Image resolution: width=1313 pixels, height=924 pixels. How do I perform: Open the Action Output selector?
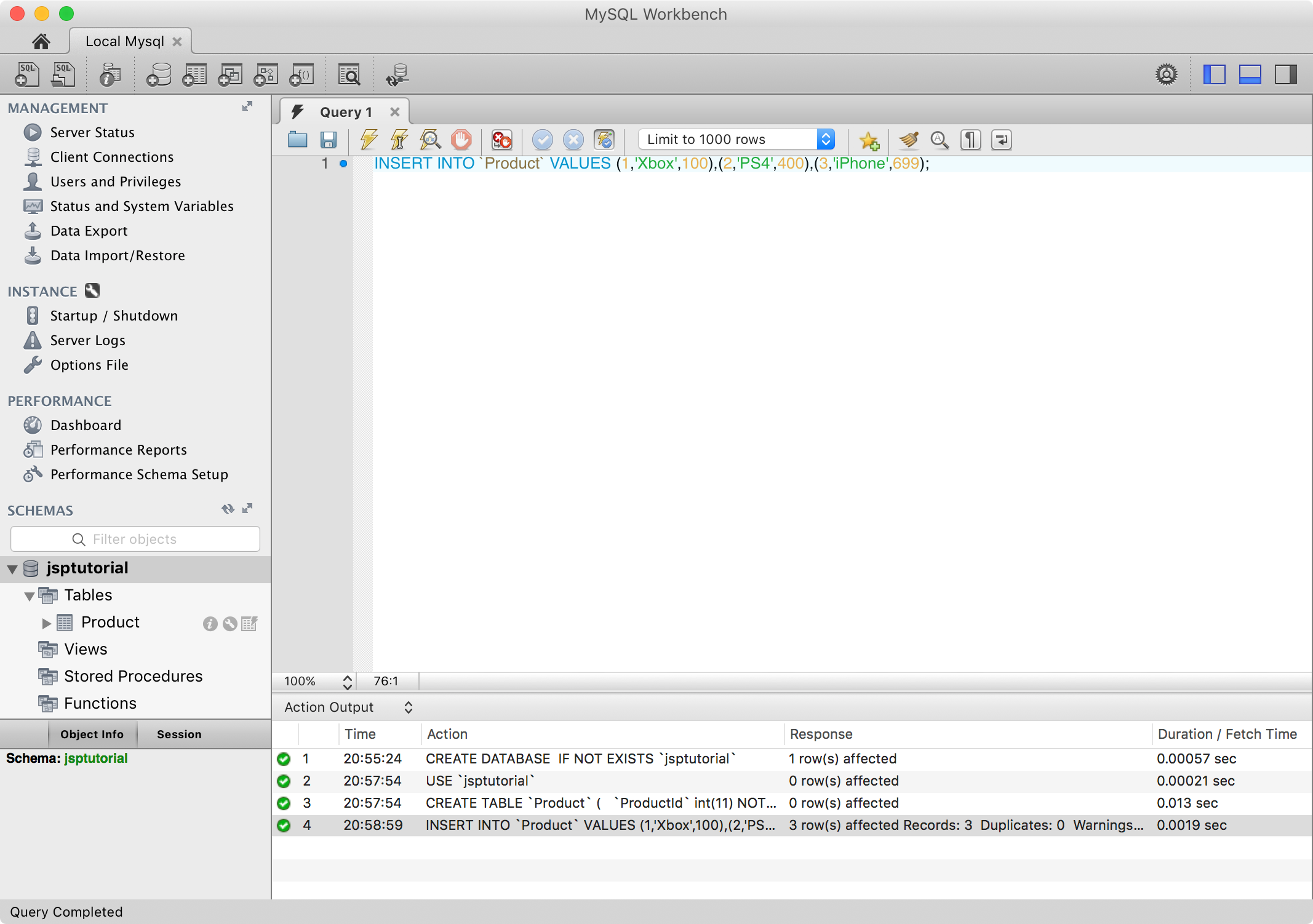click(x=348, y=707)
